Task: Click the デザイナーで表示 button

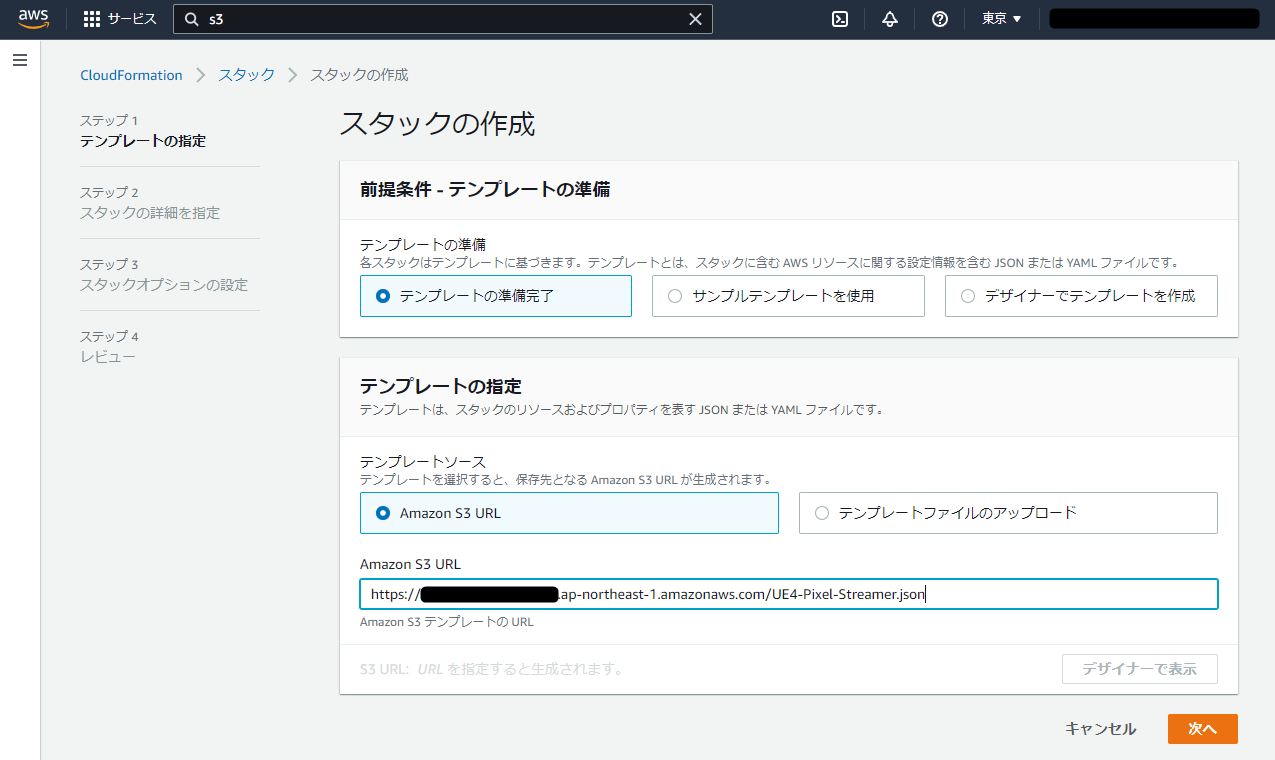Action: coord(1140,669)
